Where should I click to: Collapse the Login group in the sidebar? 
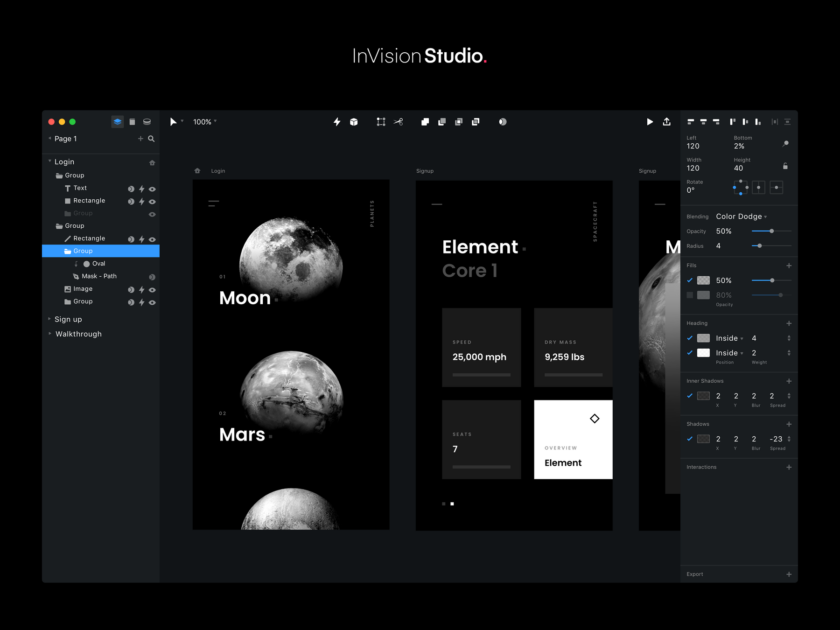click(48, 161)
